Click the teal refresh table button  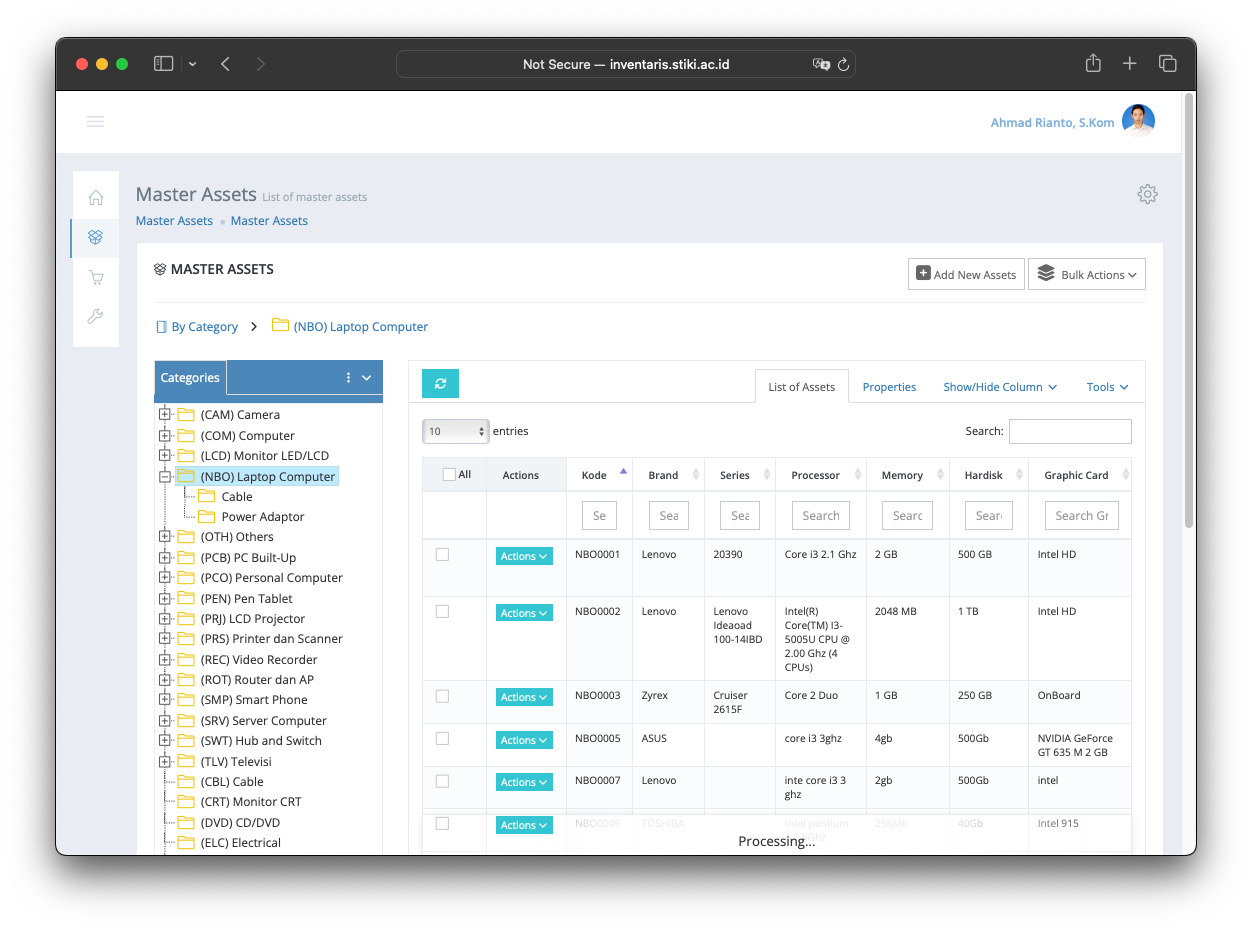click(x=440, y=384)
